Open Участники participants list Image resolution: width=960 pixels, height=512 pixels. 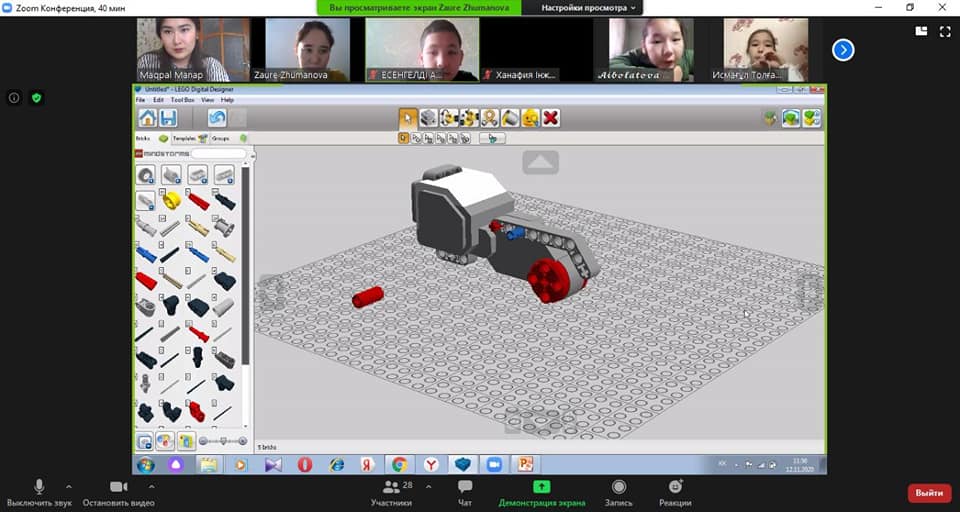(x=391, y=492)
